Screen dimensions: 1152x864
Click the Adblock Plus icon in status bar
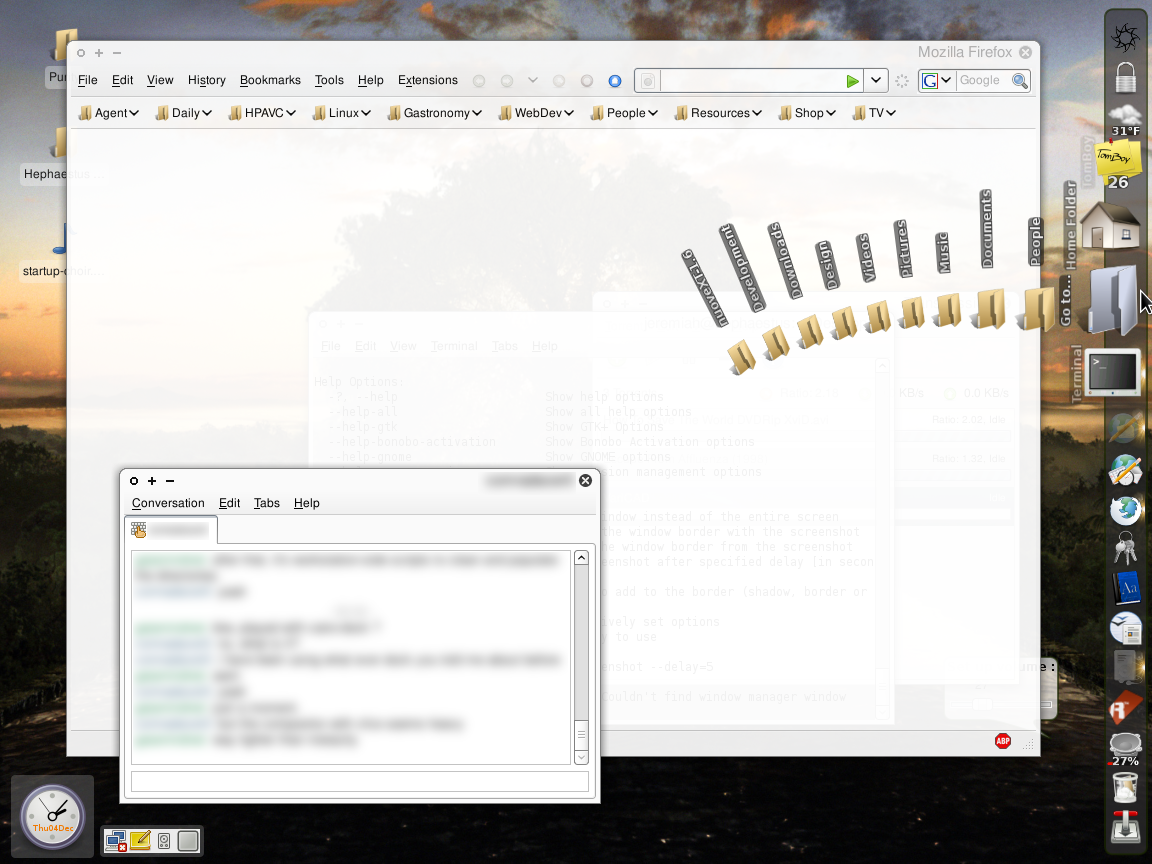(1002, 741)
